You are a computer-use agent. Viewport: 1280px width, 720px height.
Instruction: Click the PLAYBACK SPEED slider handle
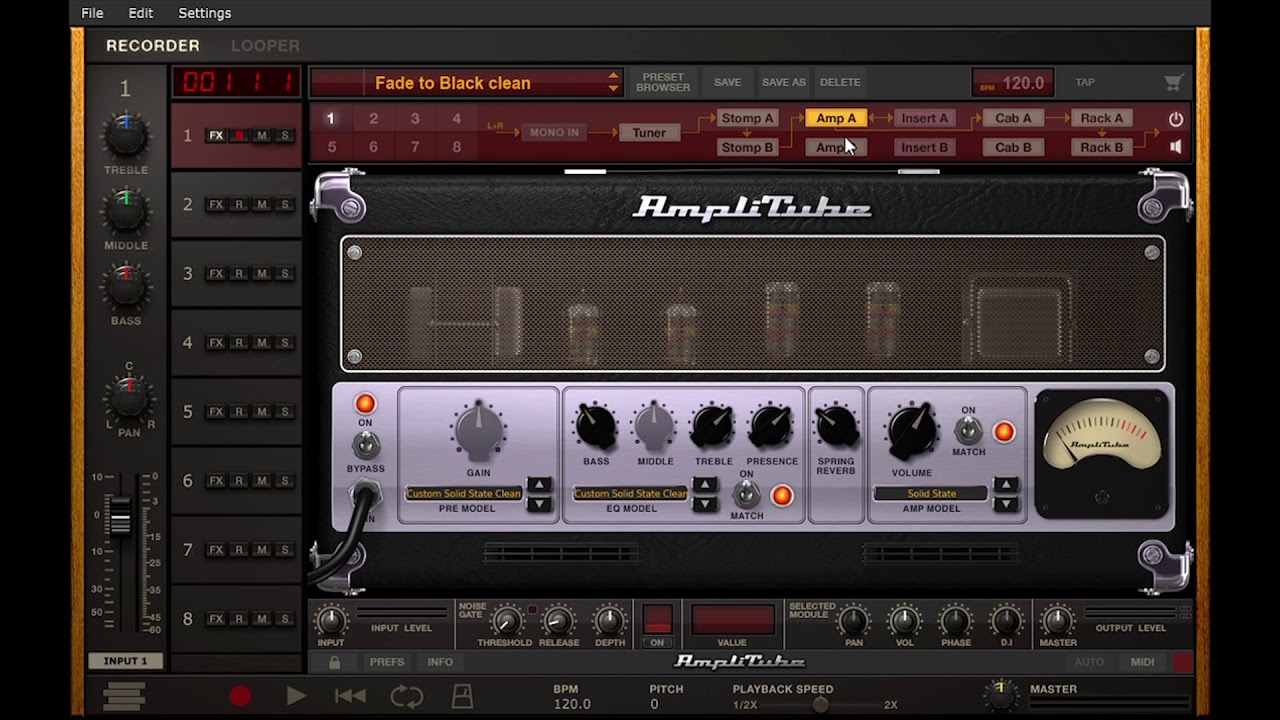[x=820, y=705]
